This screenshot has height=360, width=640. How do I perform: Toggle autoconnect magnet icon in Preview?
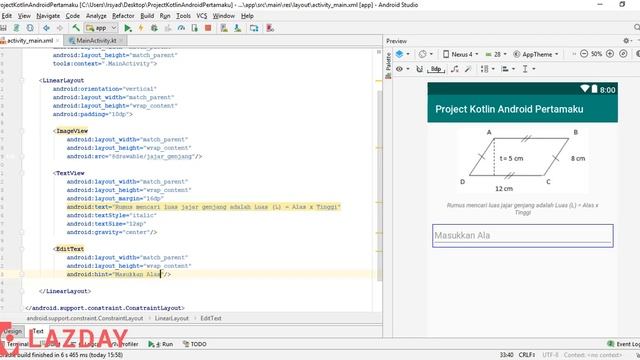[x=419, y=69]
